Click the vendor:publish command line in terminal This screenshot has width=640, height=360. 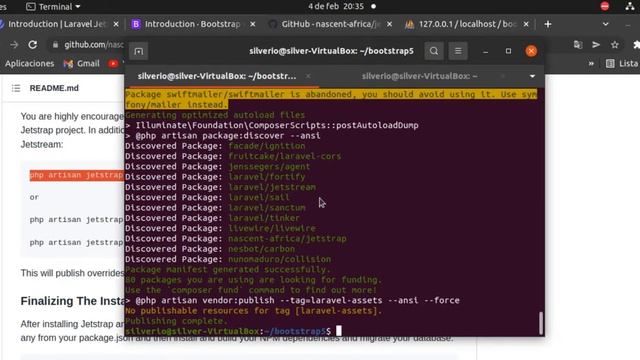(292, 300)
